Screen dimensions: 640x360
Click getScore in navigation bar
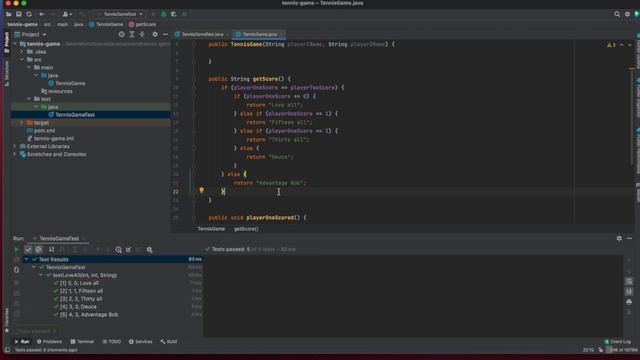[142, 24]
